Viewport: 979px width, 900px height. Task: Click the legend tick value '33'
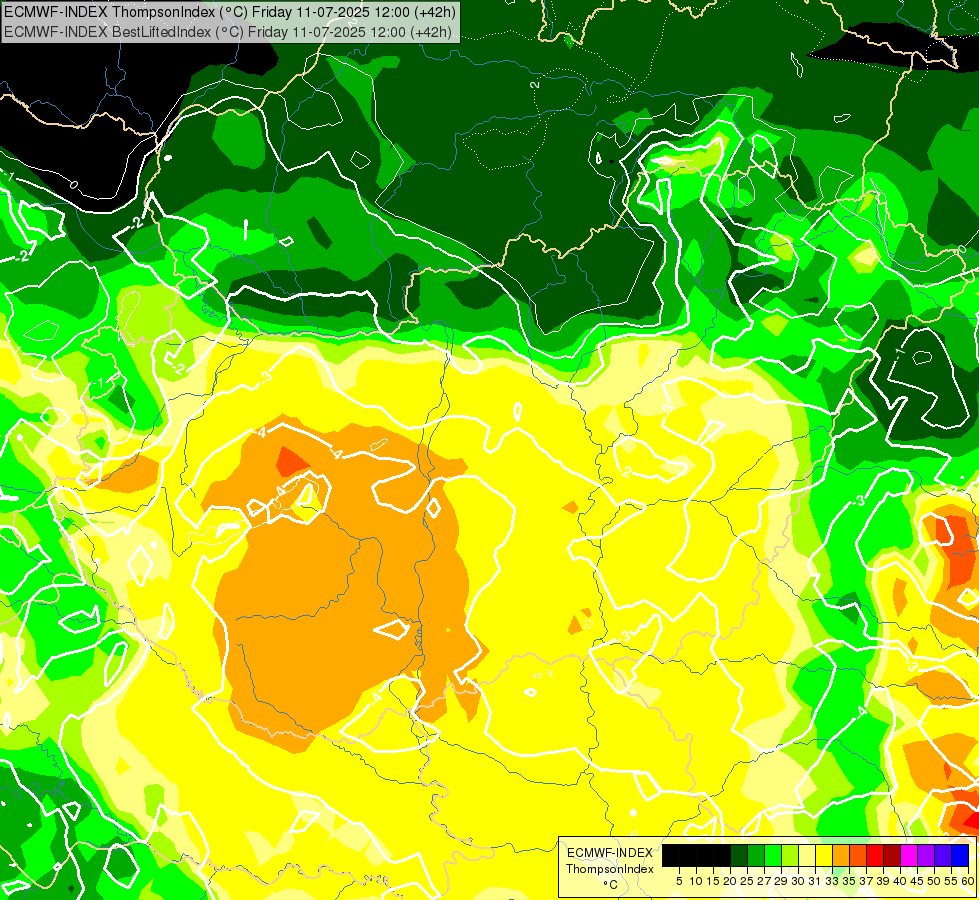[x=832, y=881]
